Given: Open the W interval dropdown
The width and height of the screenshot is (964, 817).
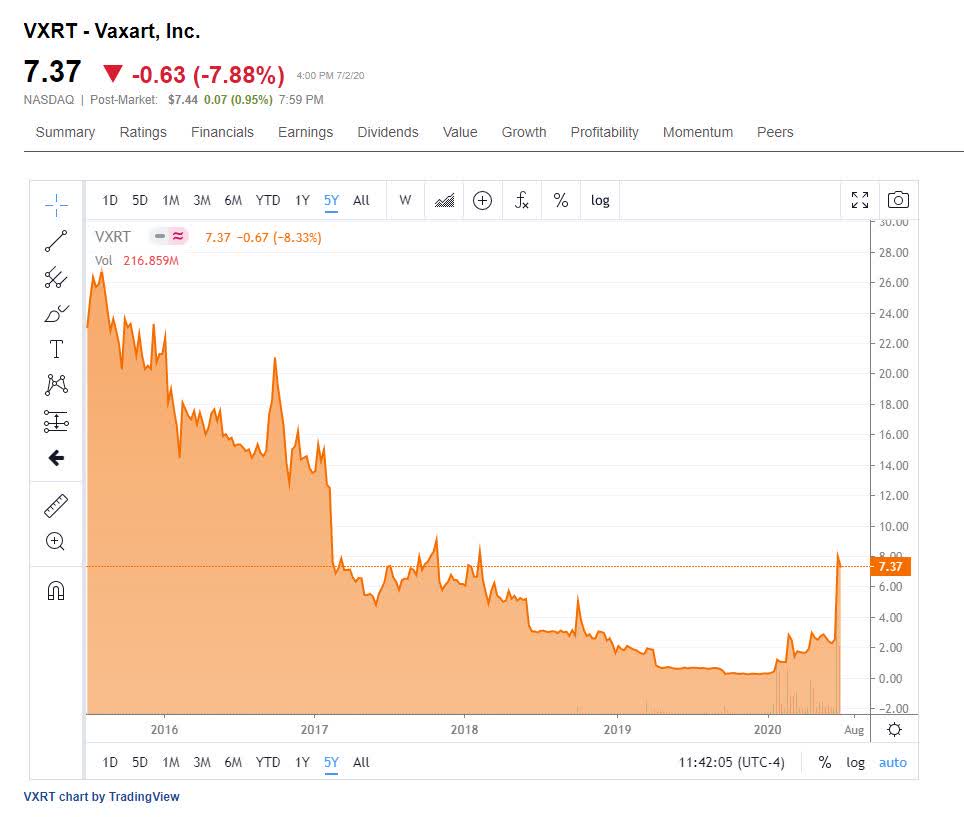Looking at the screenshot, I should point(405,200).
